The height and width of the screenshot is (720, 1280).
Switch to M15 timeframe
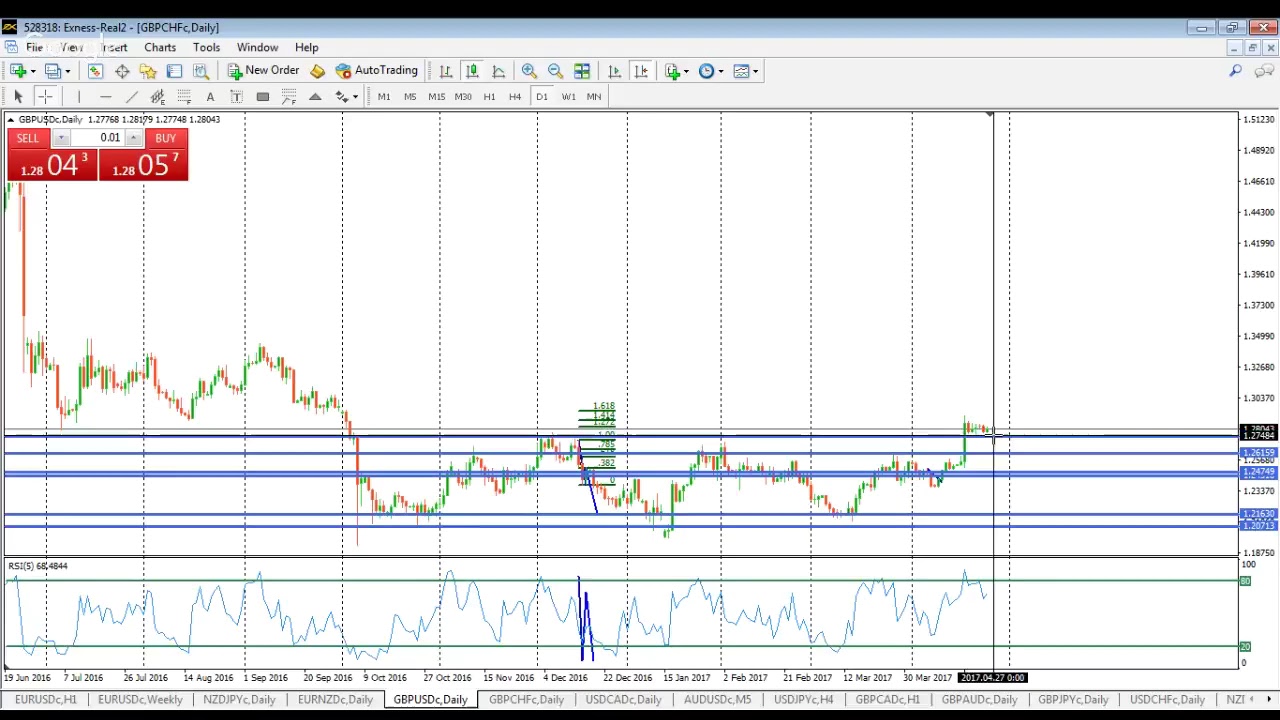click(436, 97)
